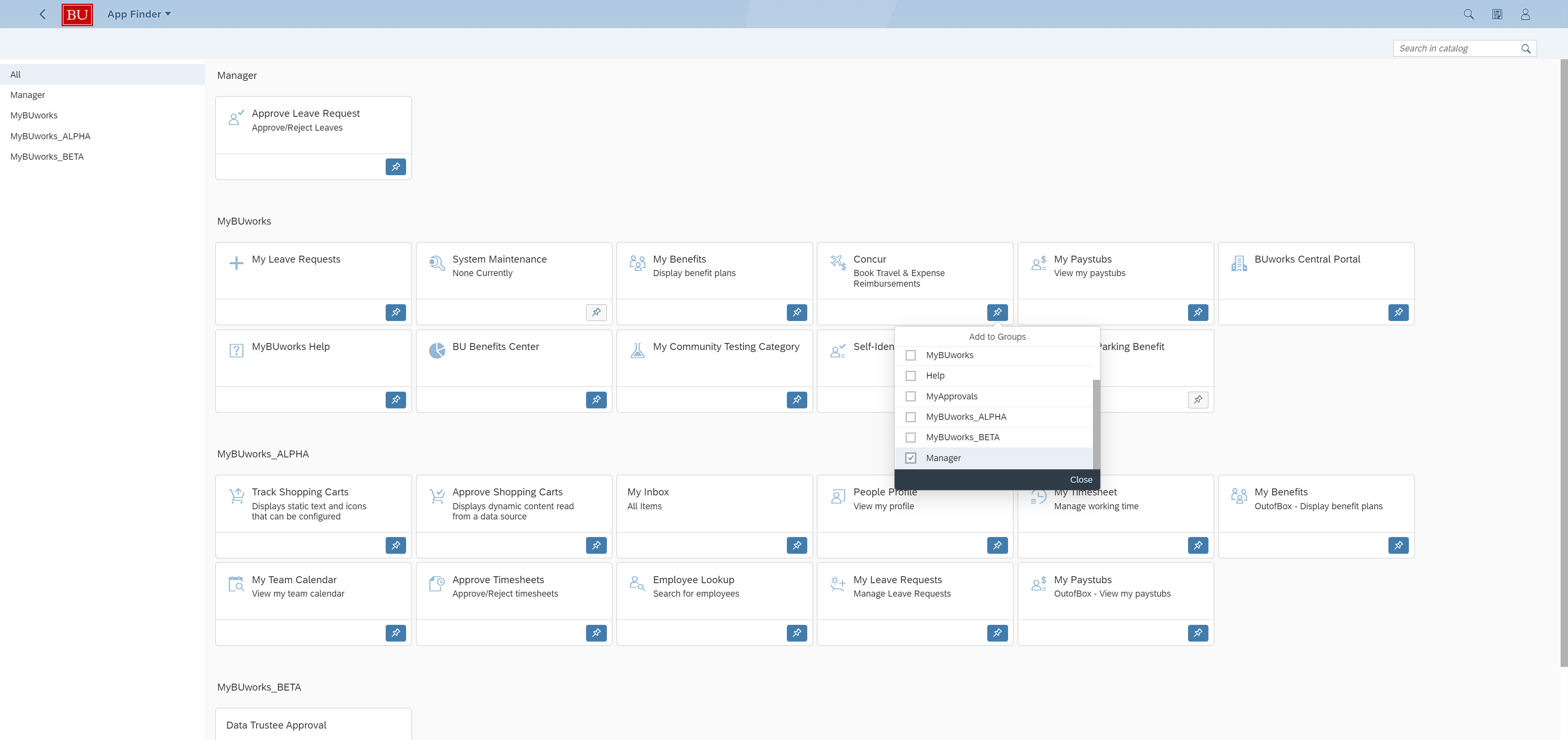The image size is (1568, 740).
Task: Check the MyApprovals group checkbox
Action: [911, 397]
